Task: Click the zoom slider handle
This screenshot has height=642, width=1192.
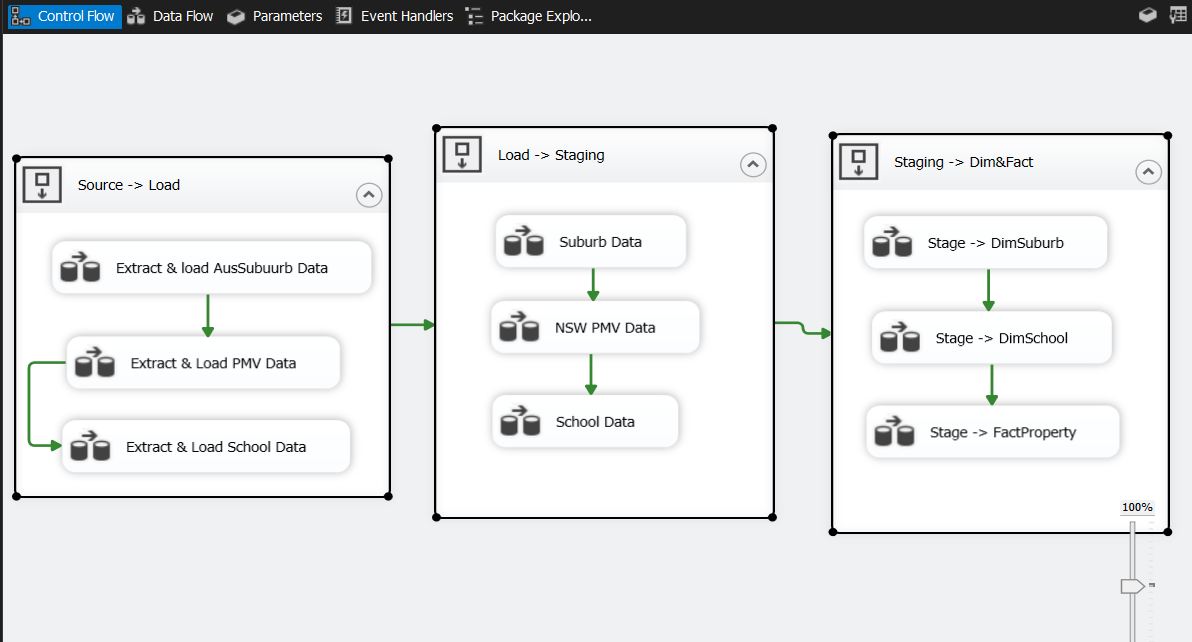Action: 1132,586
